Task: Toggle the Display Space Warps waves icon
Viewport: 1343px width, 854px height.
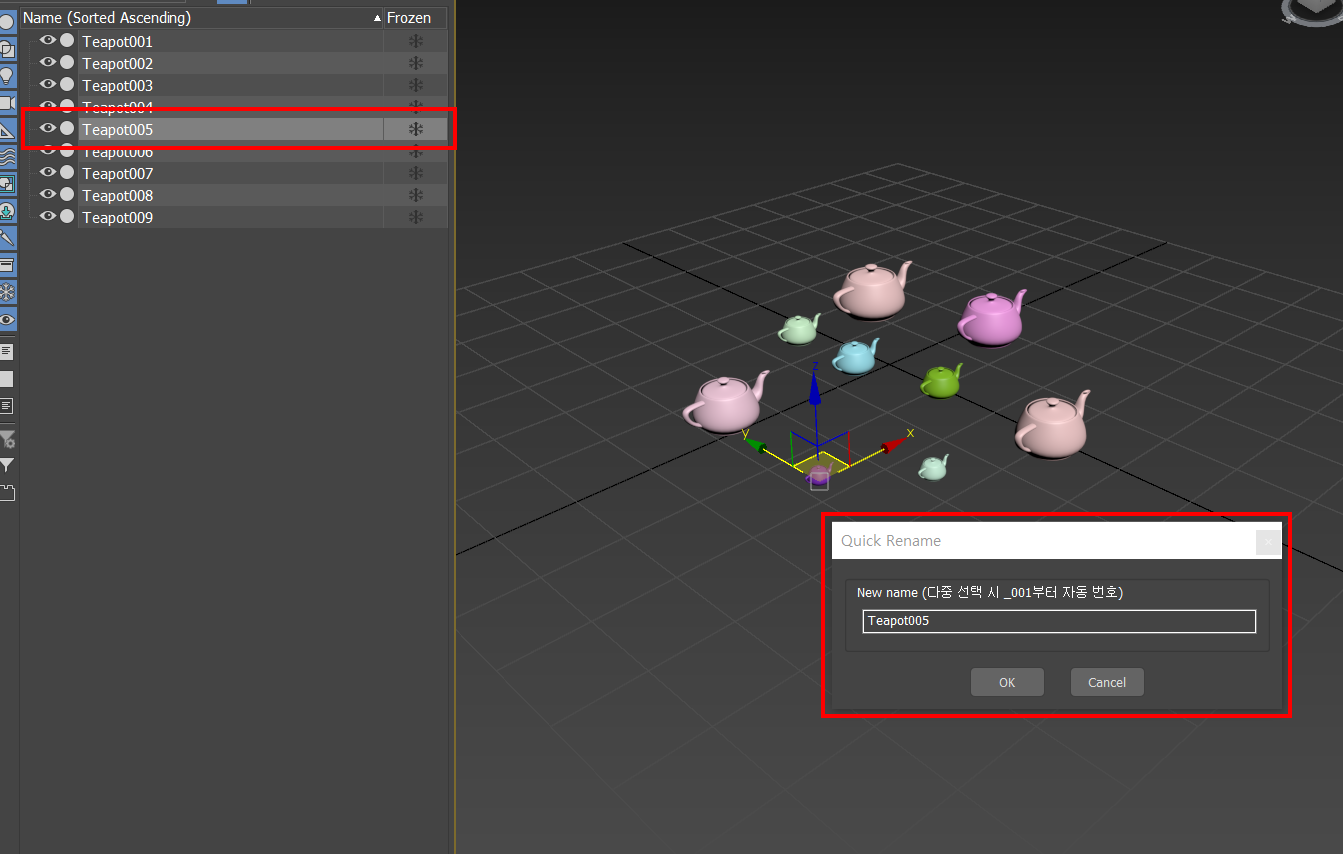Action: pyautogui.click(x=6, y=157)
